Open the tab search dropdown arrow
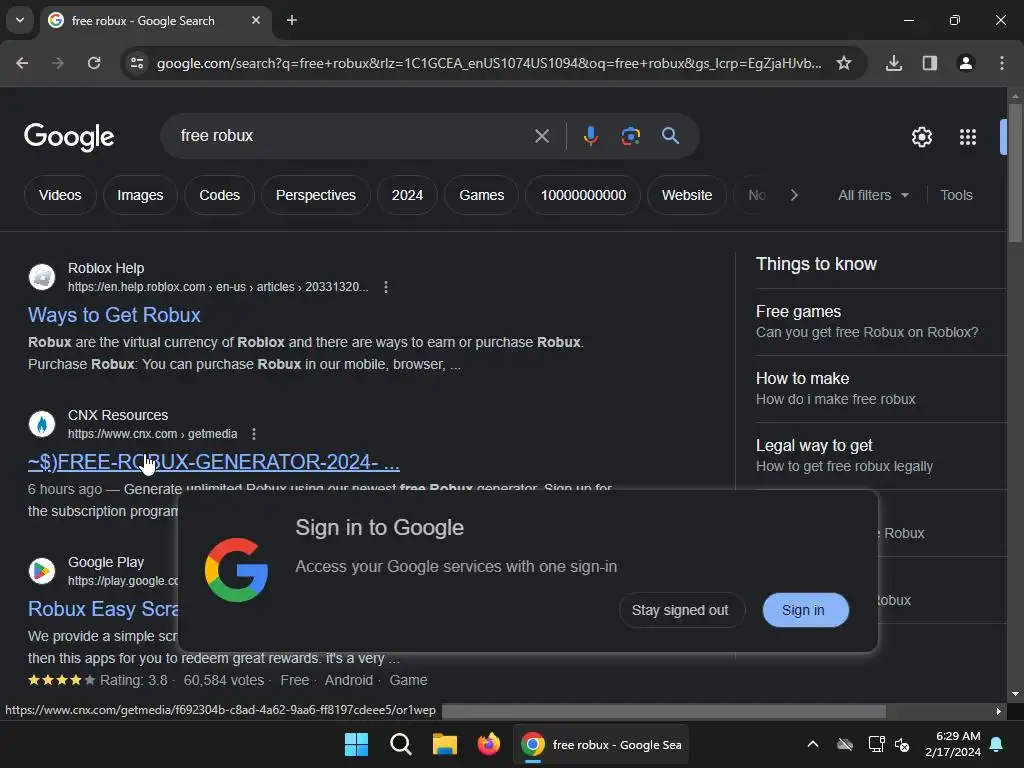 click(20, 20)
